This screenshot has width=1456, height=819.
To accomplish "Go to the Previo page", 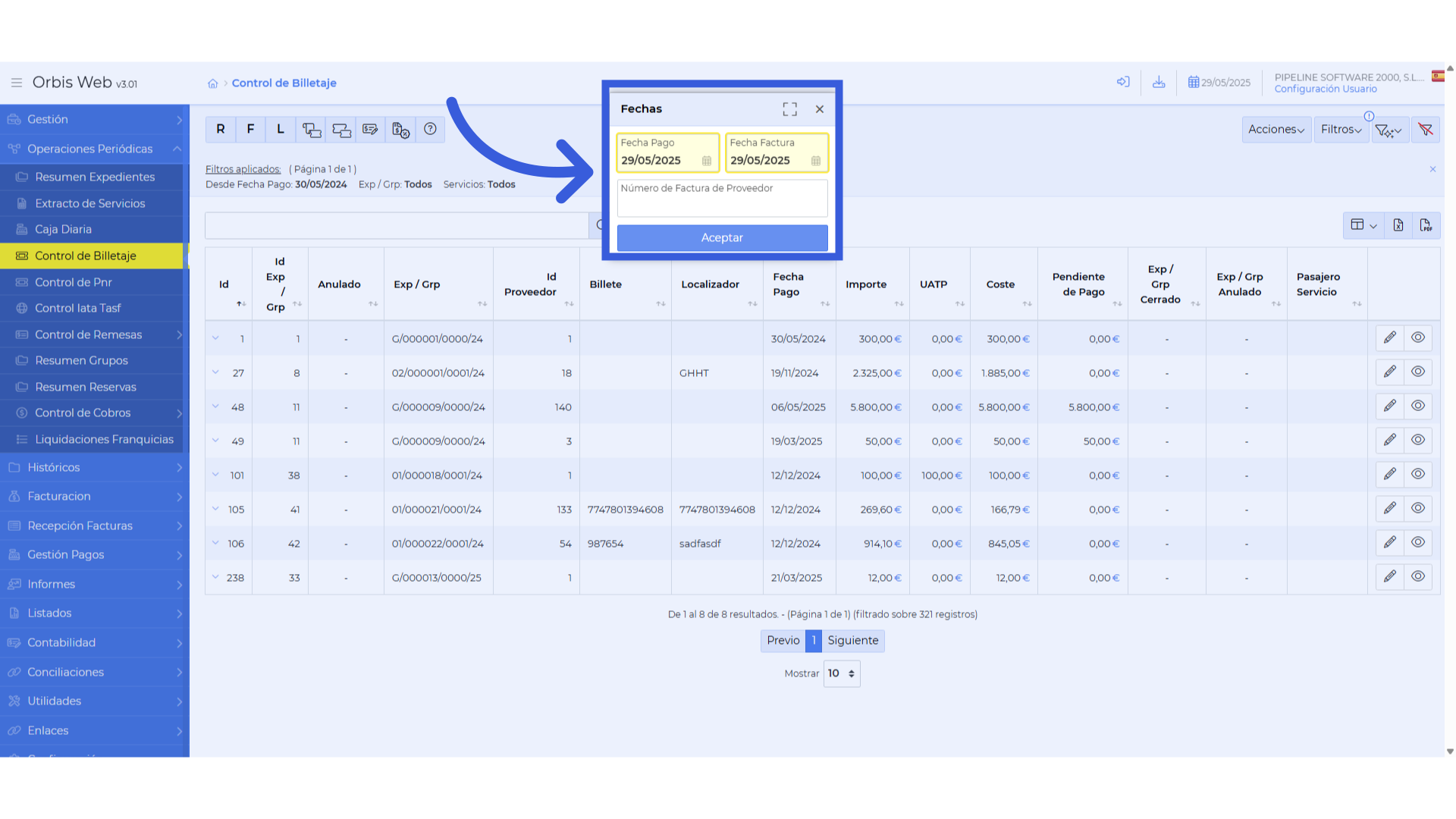I will [783, 641].
